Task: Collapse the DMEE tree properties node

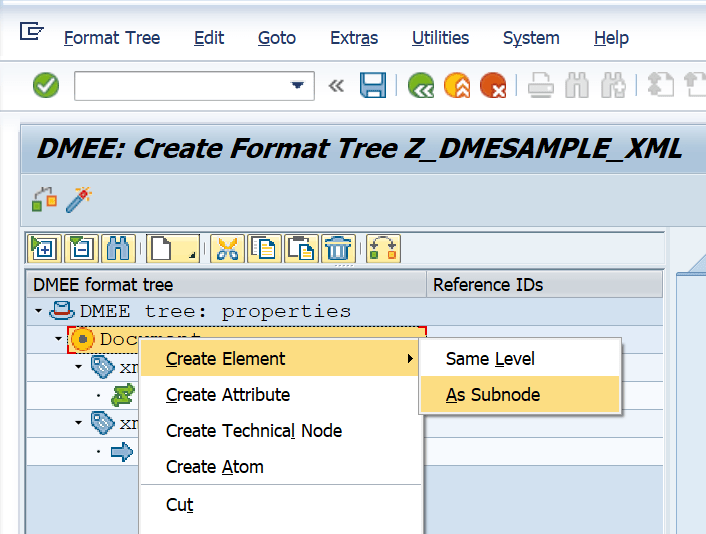Action: click(x=39, y=311)
